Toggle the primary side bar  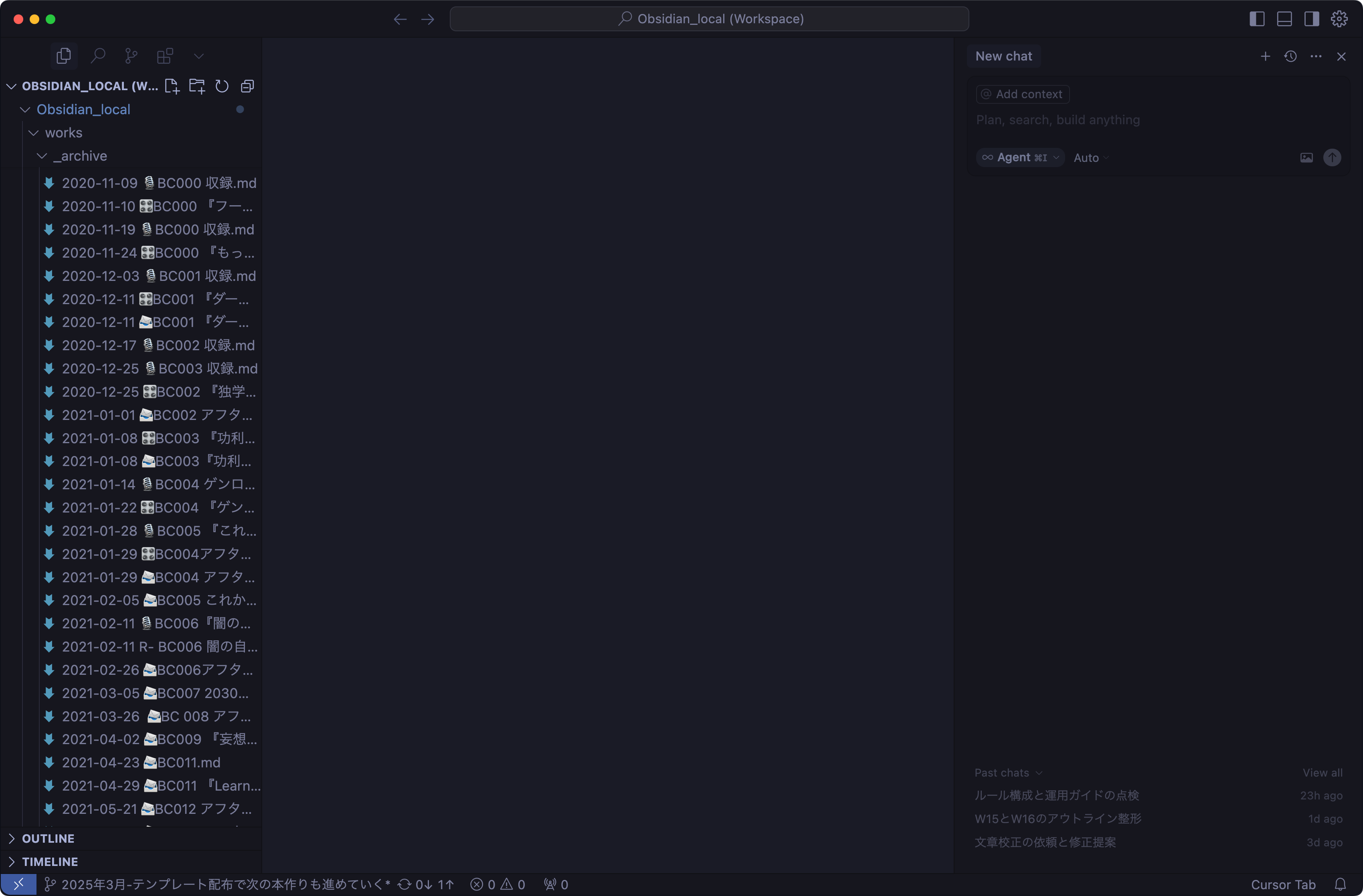click(1257, 19)
